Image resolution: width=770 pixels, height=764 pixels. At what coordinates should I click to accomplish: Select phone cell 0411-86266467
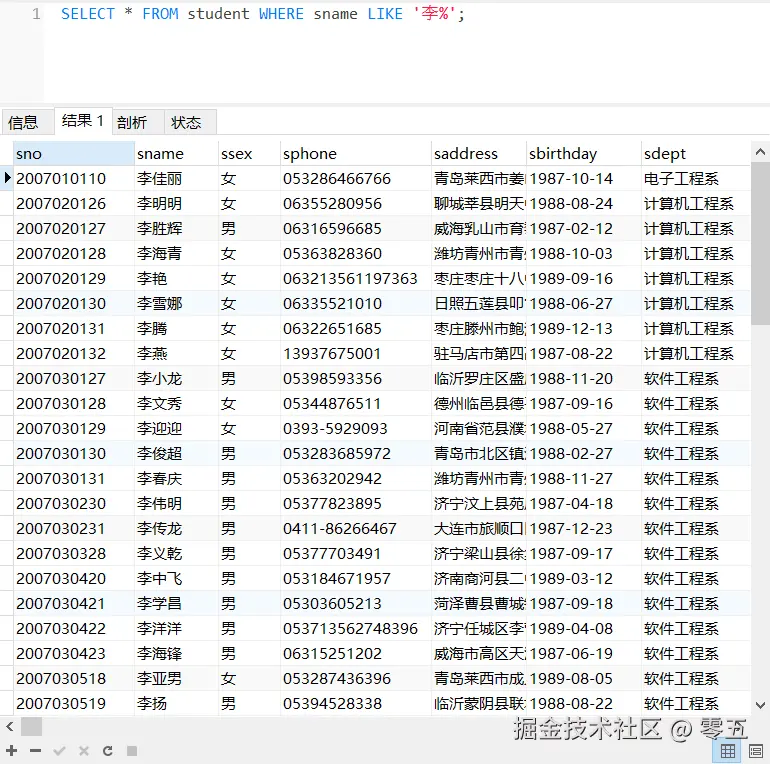(356, 529)
